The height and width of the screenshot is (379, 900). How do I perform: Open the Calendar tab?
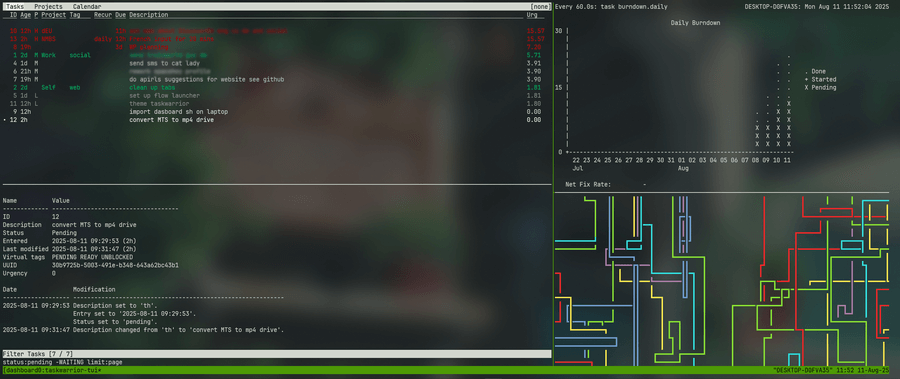[87, 6]
